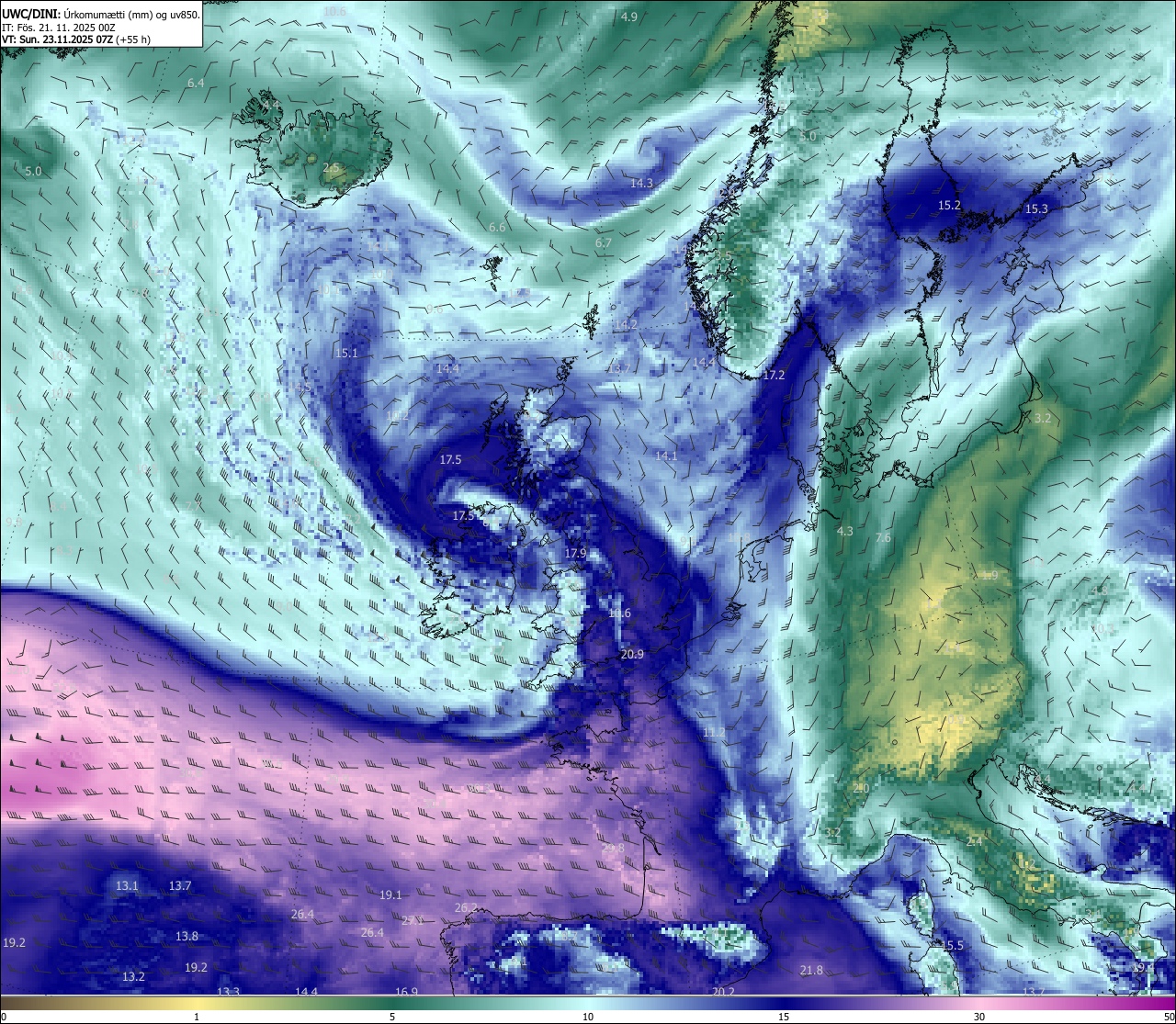The image size is (1176, 1024).
Task: Click the 17.9 value label
Action: point(575,553)
